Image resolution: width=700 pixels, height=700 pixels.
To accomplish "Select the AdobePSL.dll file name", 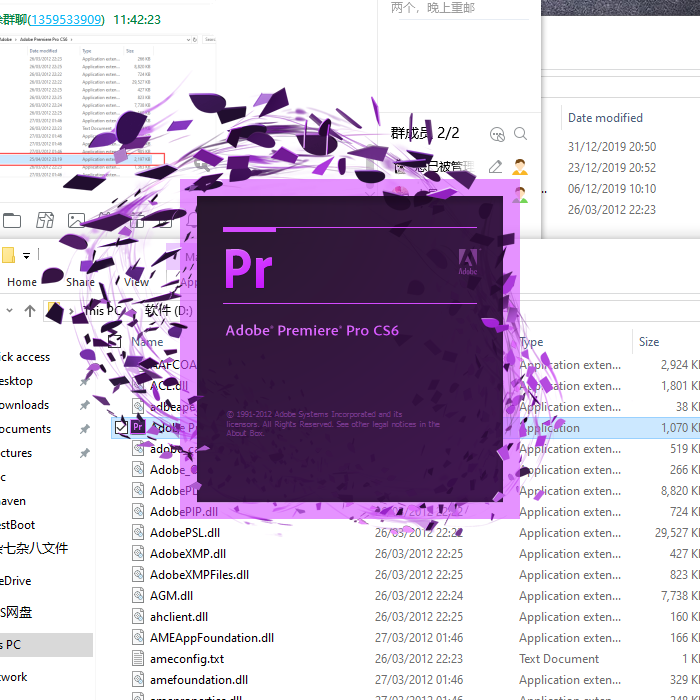I will (185, 533).
